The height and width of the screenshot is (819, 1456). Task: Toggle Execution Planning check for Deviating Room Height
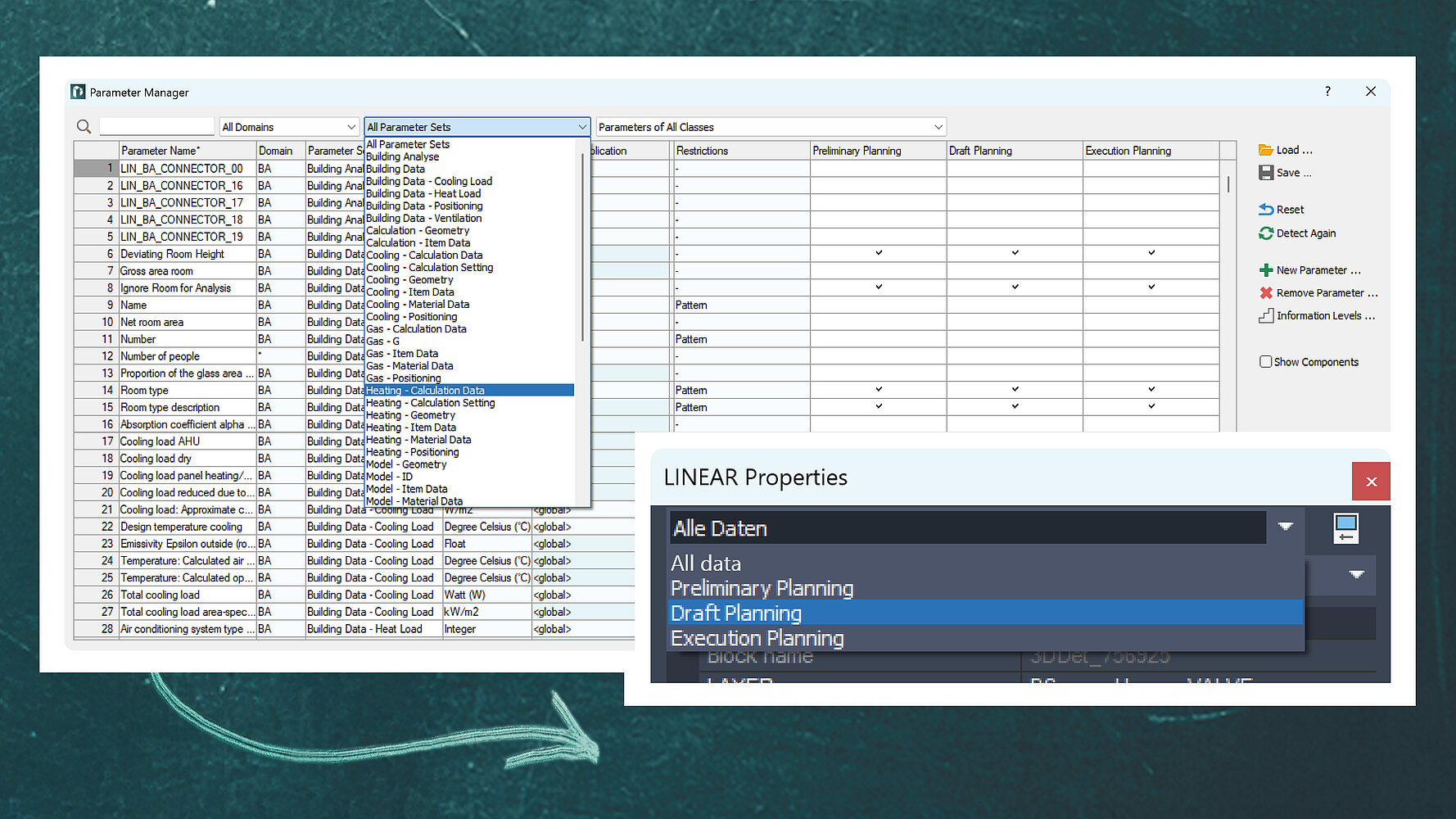tap(1151, 253)
